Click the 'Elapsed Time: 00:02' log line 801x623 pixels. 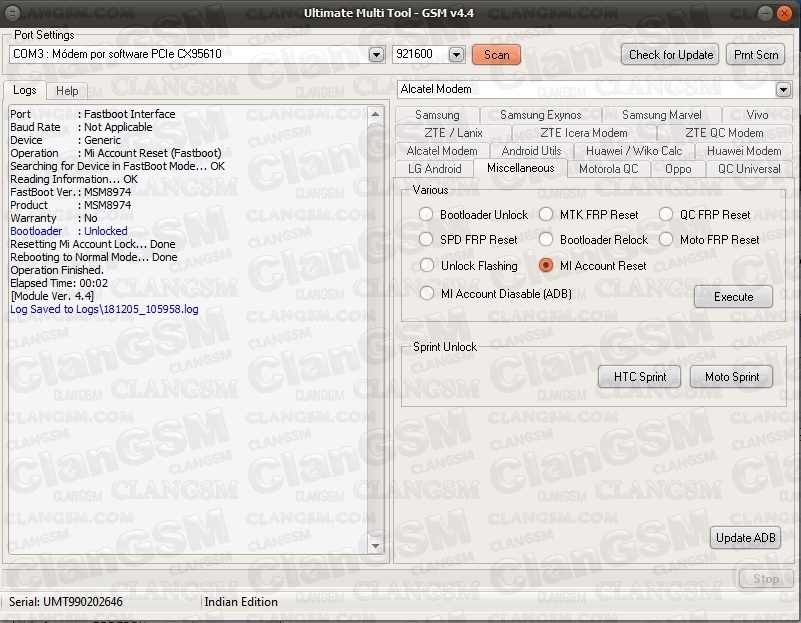coord(59,283)
